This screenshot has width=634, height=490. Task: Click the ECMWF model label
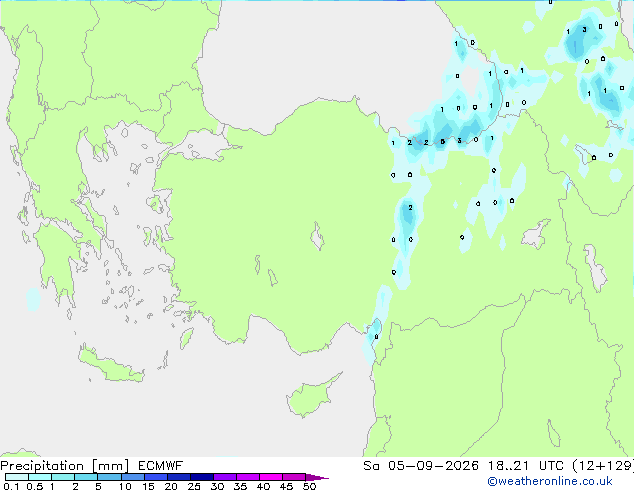(x=161, y=466)
